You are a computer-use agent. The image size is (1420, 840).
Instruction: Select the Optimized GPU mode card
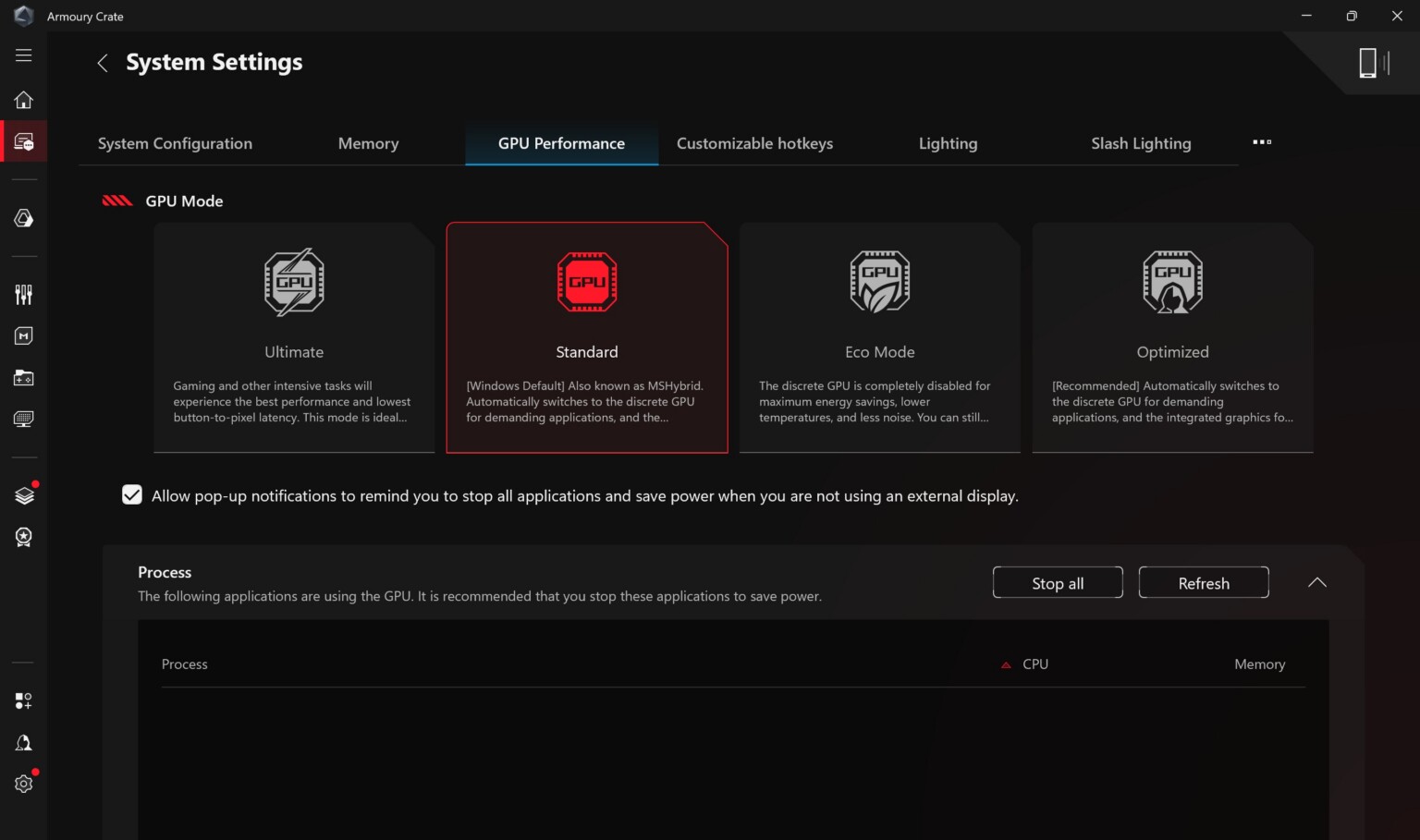[x=1172, y=337]
